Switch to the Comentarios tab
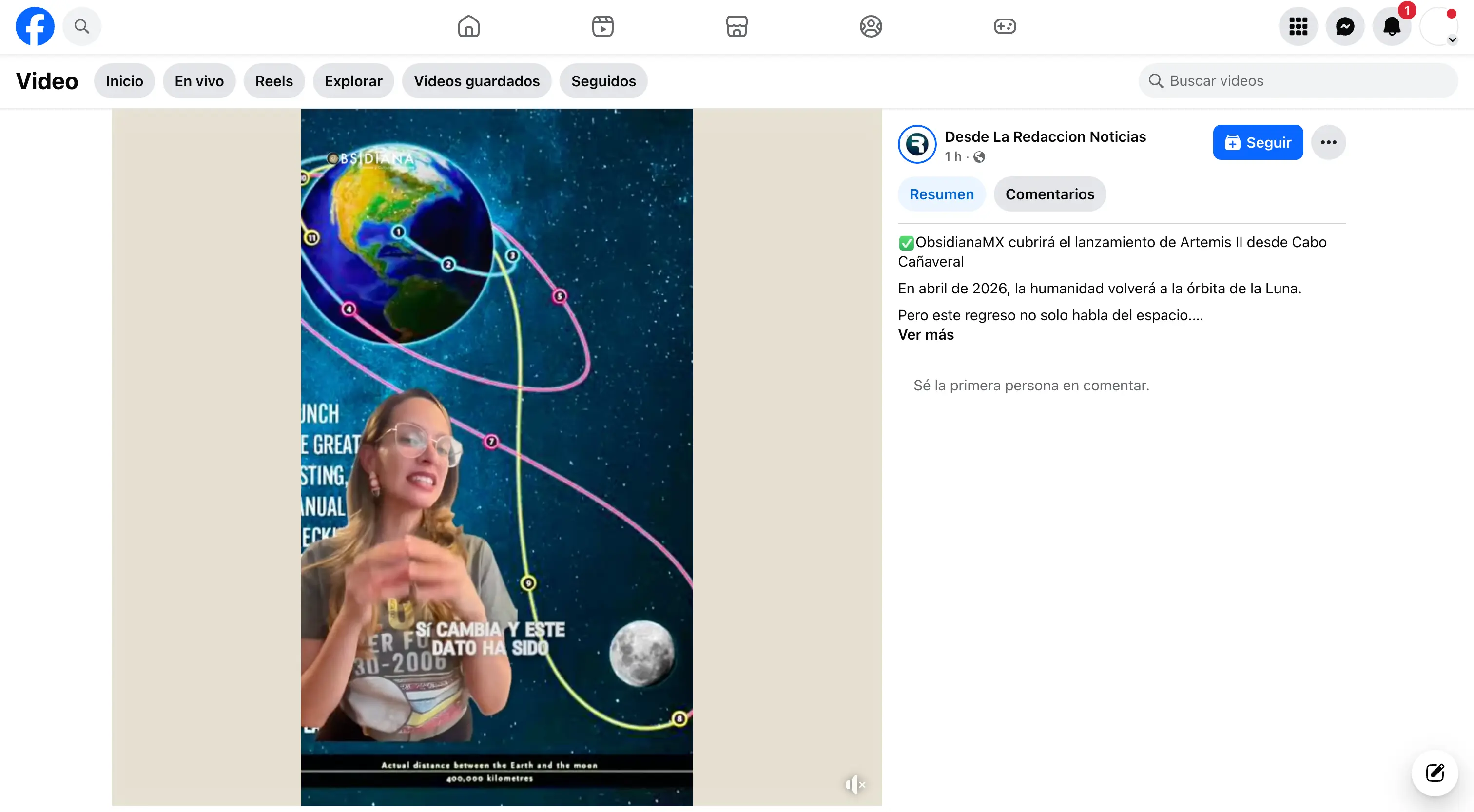 1049,194
